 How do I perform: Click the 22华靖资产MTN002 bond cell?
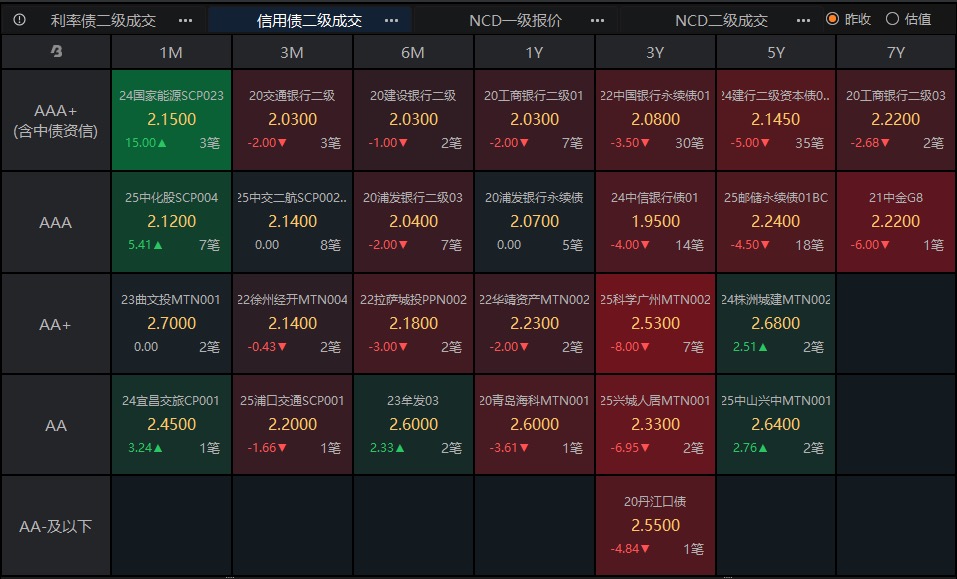[x=534, y=324]
